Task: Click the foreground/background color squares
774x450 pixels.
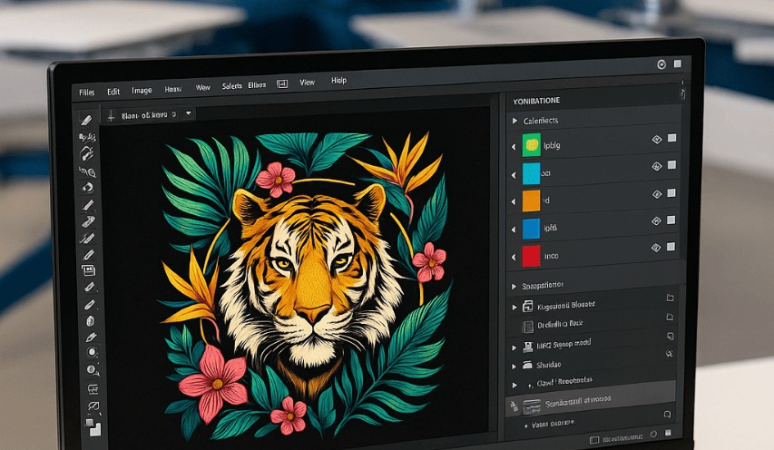Action: click(x=93, y=427)
